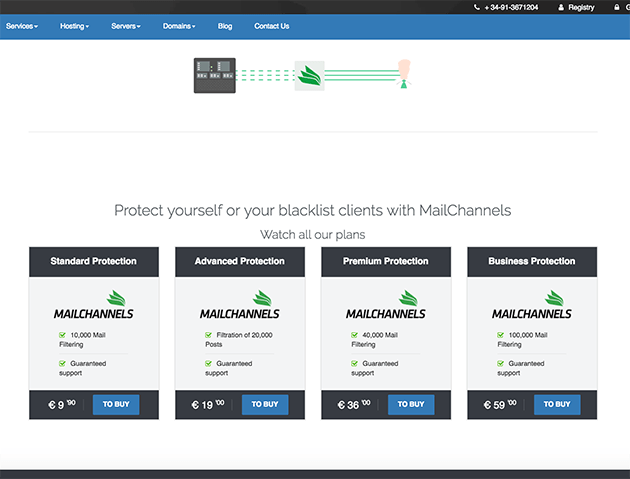The width and height of the screenshot is (630, 479).
Task: Click MailChannels logo in Advanced Protection card
Action: [240, 305]
